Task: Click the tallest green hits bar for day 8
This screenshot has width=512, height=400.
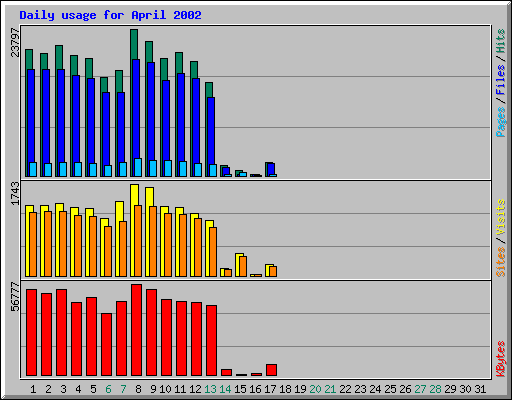Action: click(134, 44)
